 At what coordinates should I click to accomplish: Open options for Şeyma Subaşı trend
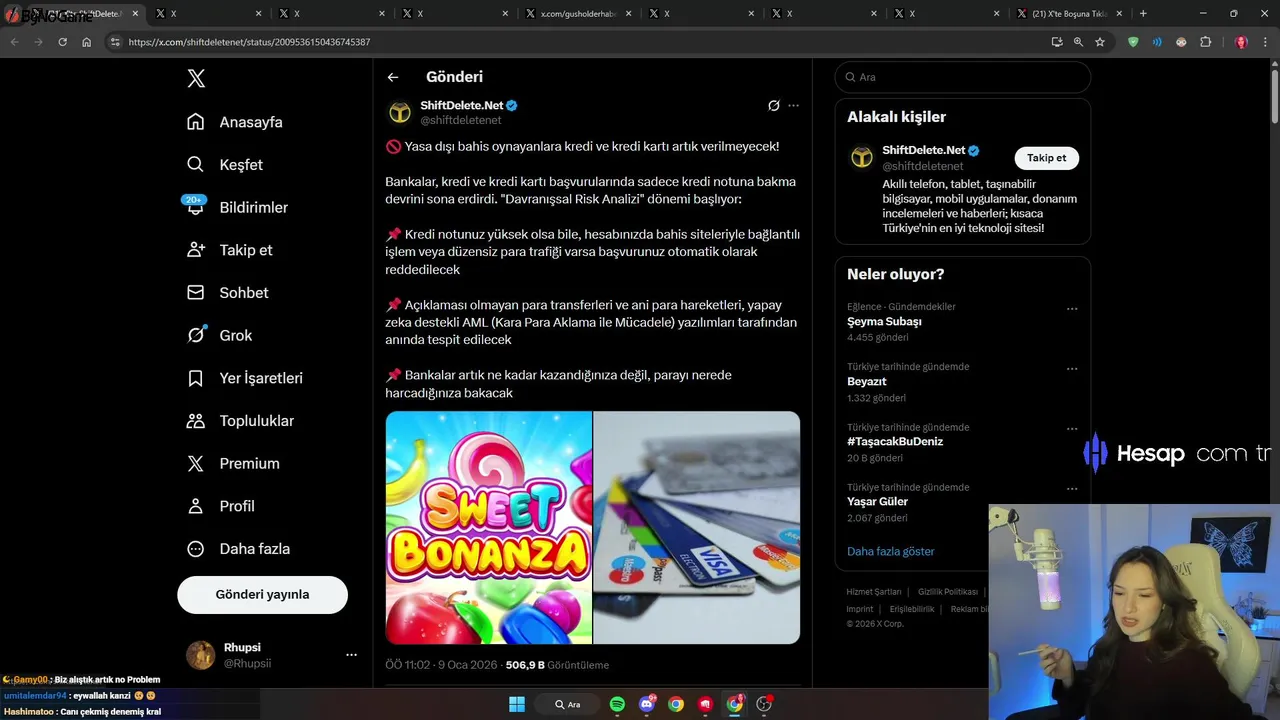click(x=1072, y=309)
